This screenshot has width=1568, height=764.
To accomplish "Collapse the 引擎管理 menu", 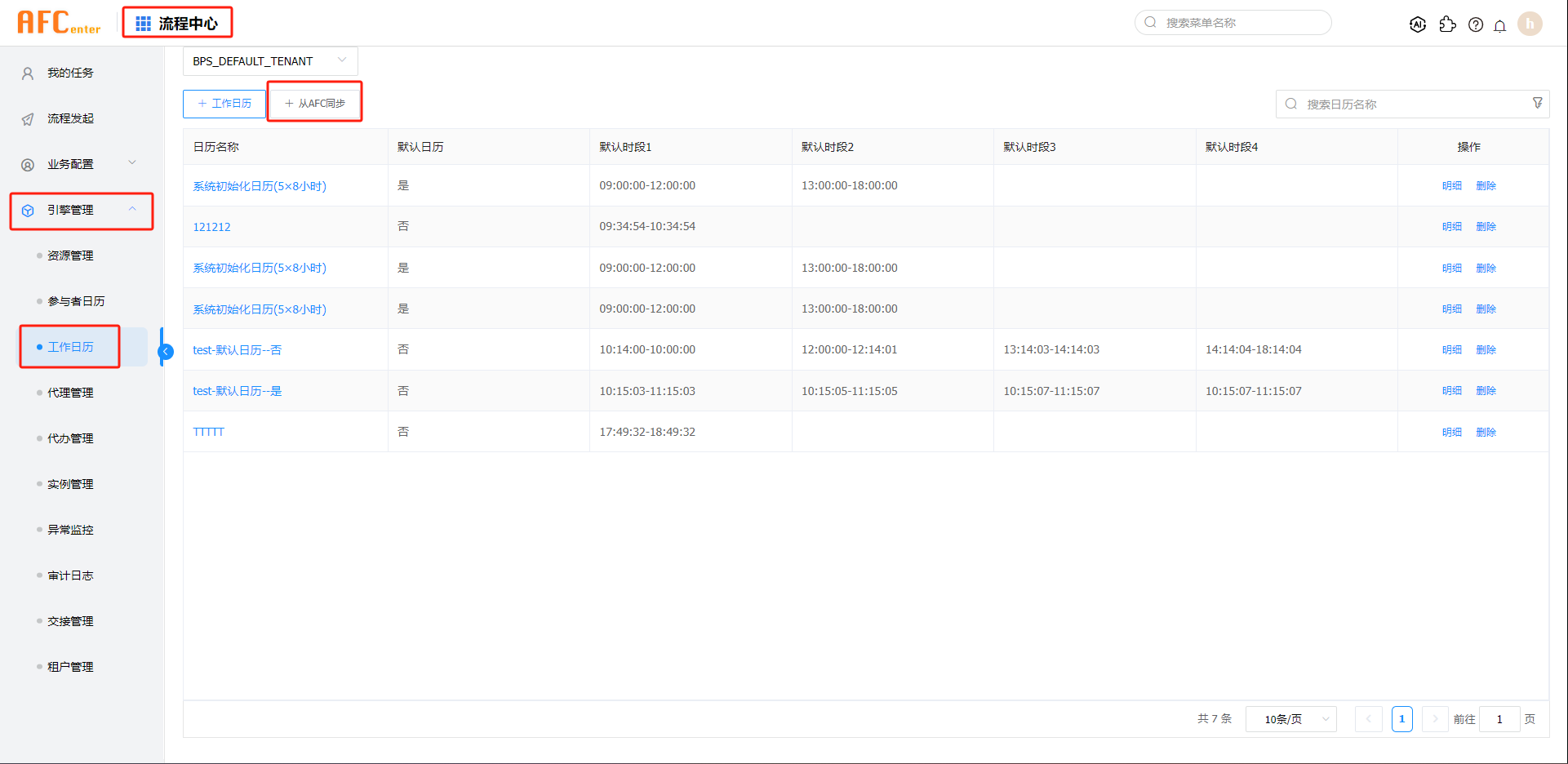I will 80,211.
